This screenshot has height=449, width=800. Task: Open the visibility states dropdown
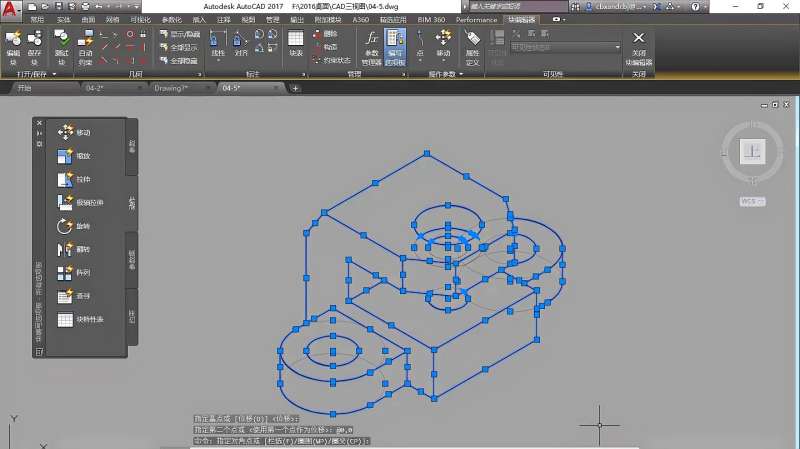(x=565, y=47)
